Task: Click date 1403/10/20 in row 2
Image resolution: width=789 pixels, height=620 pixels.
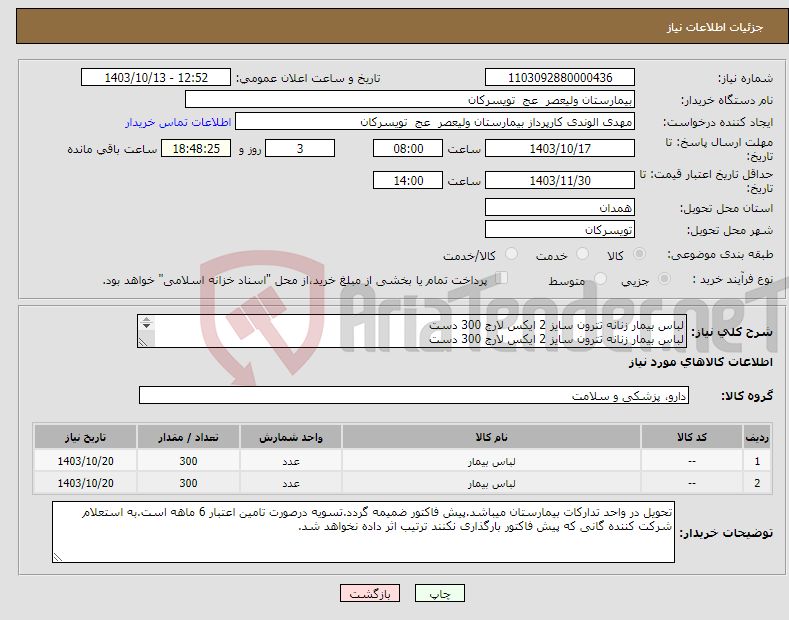Action: click(86, 483)
